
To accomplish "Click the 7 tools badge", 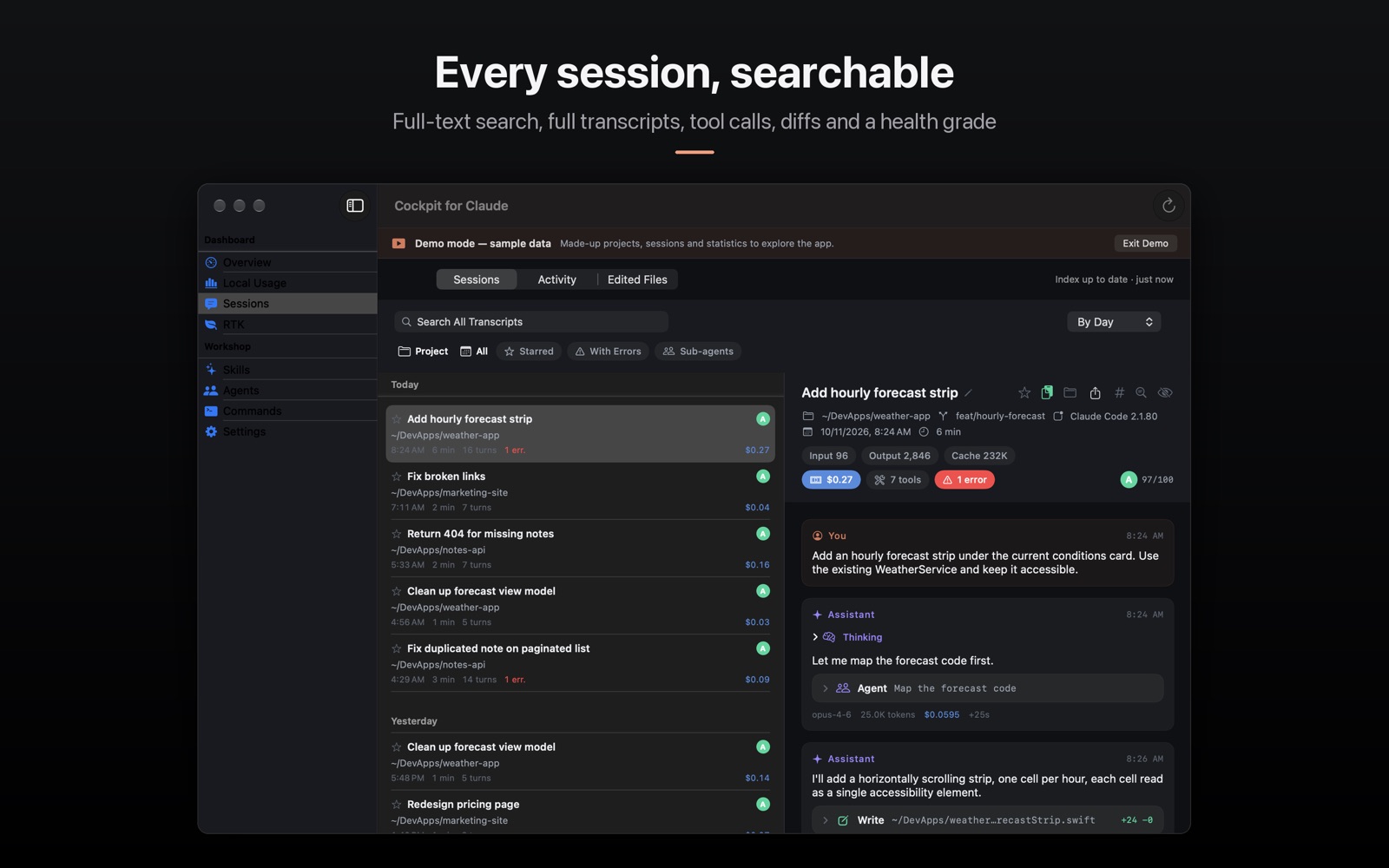I will (898, 480).
